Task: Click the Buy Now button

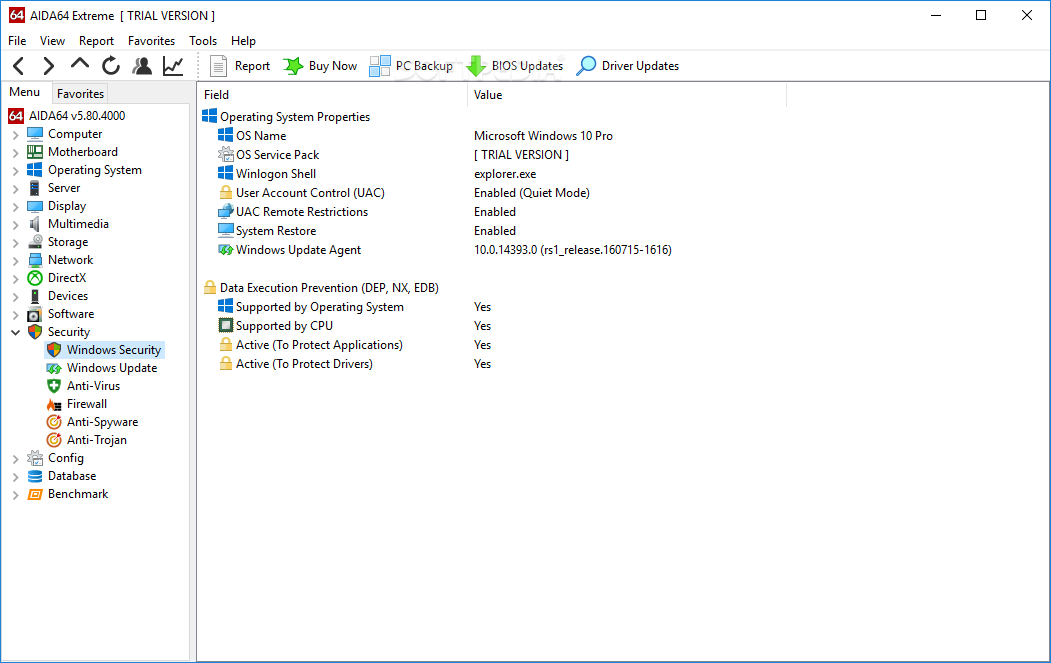Action: 320,66
